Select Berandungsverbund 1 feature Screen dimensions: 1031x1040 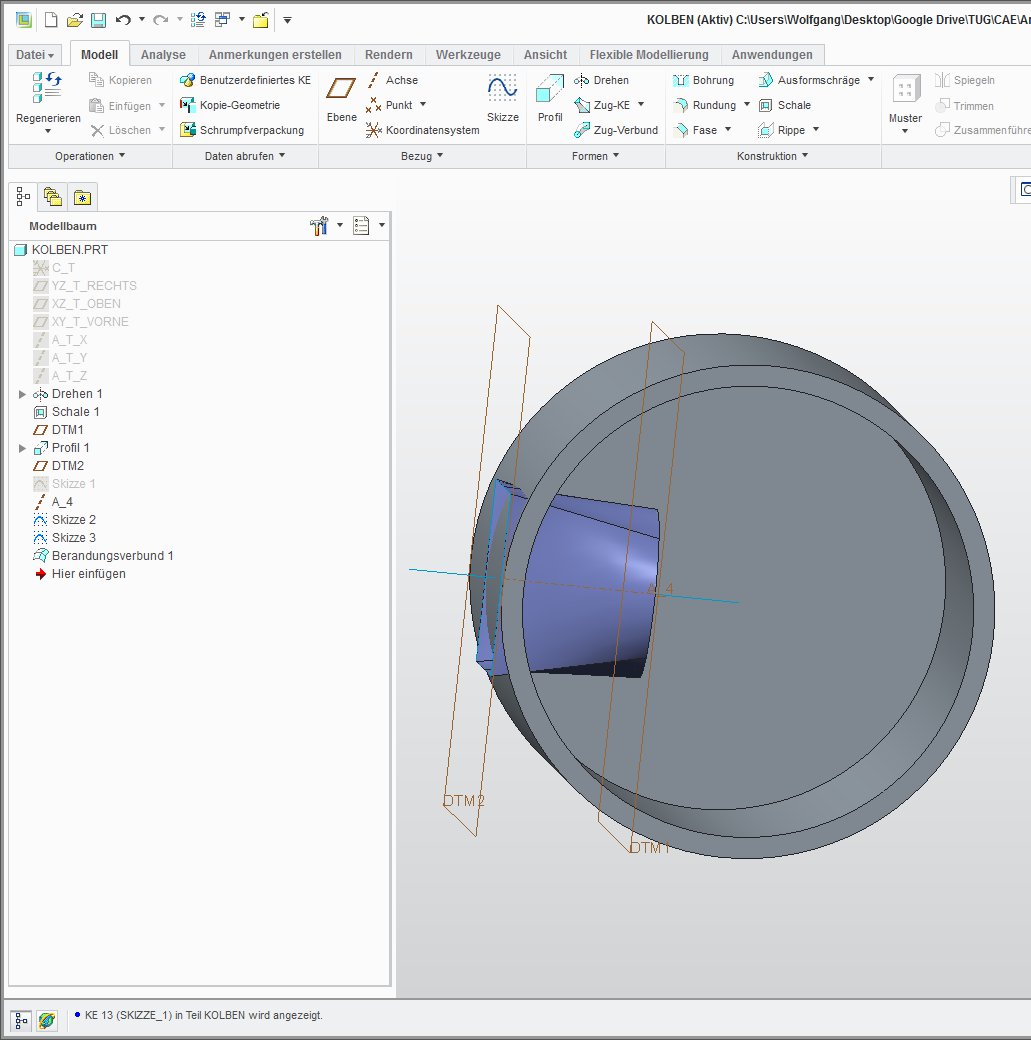coord(103,556)
